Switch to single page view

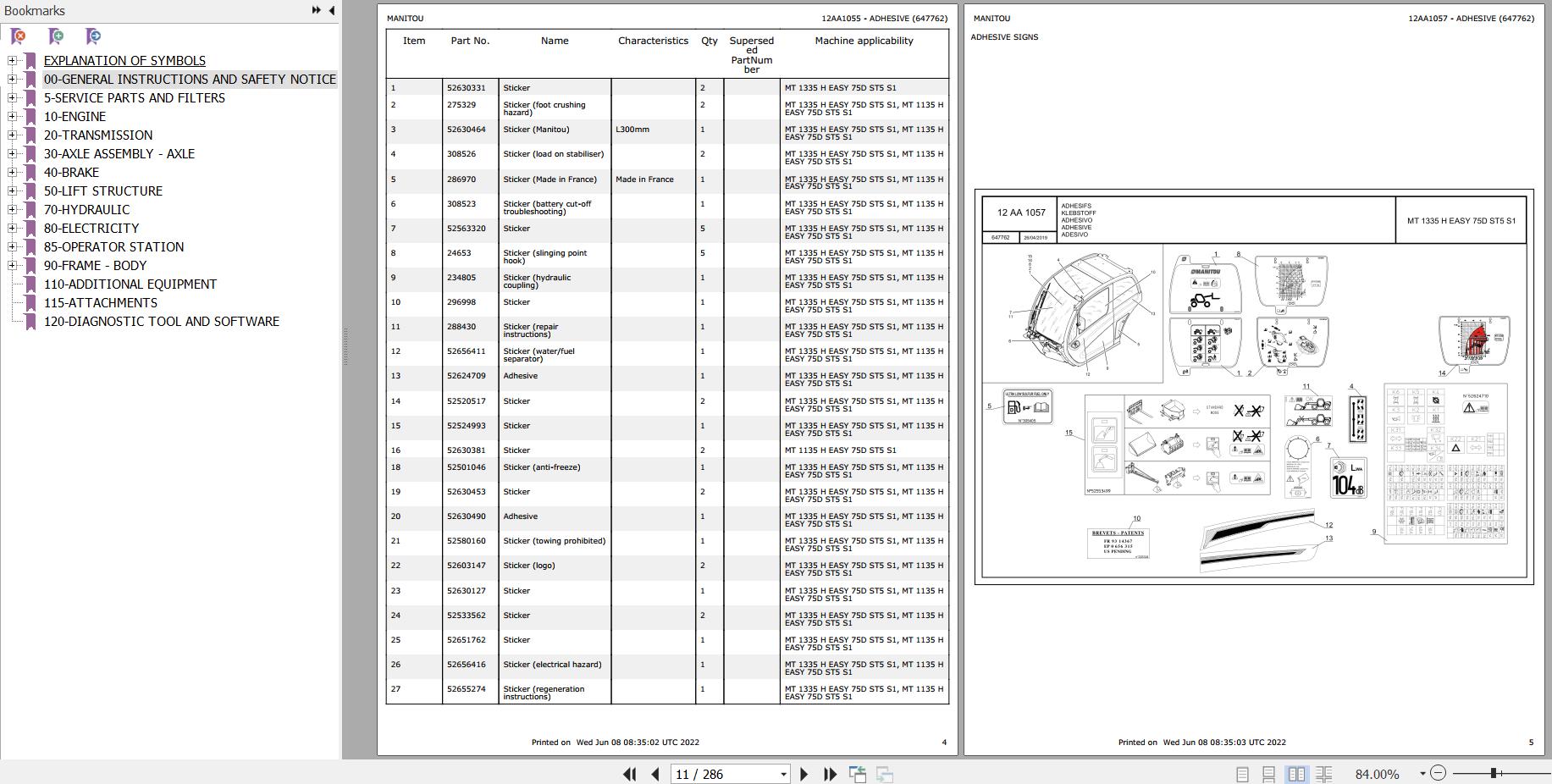click(x=1243, y=774)
